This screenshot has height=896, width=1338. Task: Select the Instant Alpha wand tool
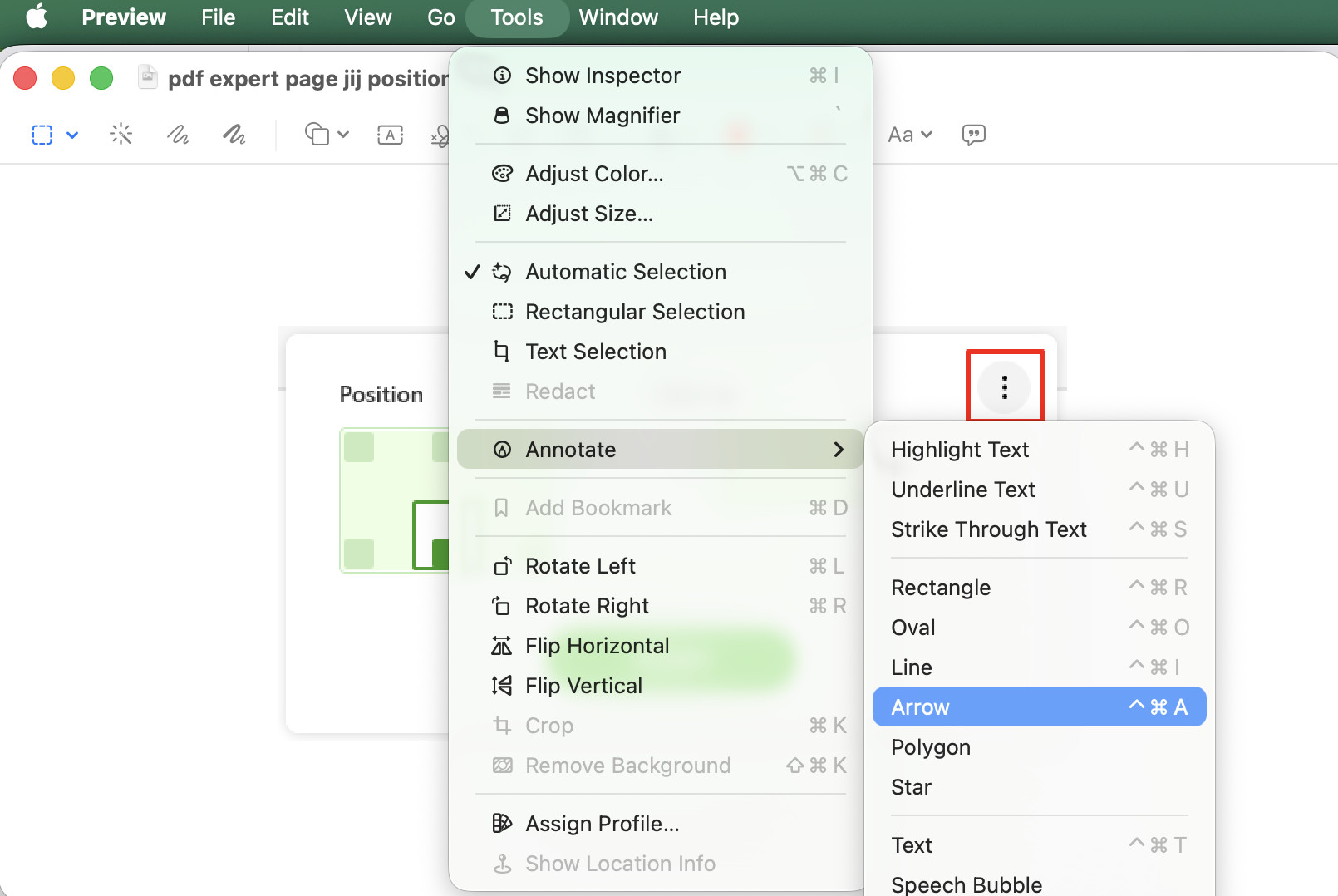[x=121, y=134]
